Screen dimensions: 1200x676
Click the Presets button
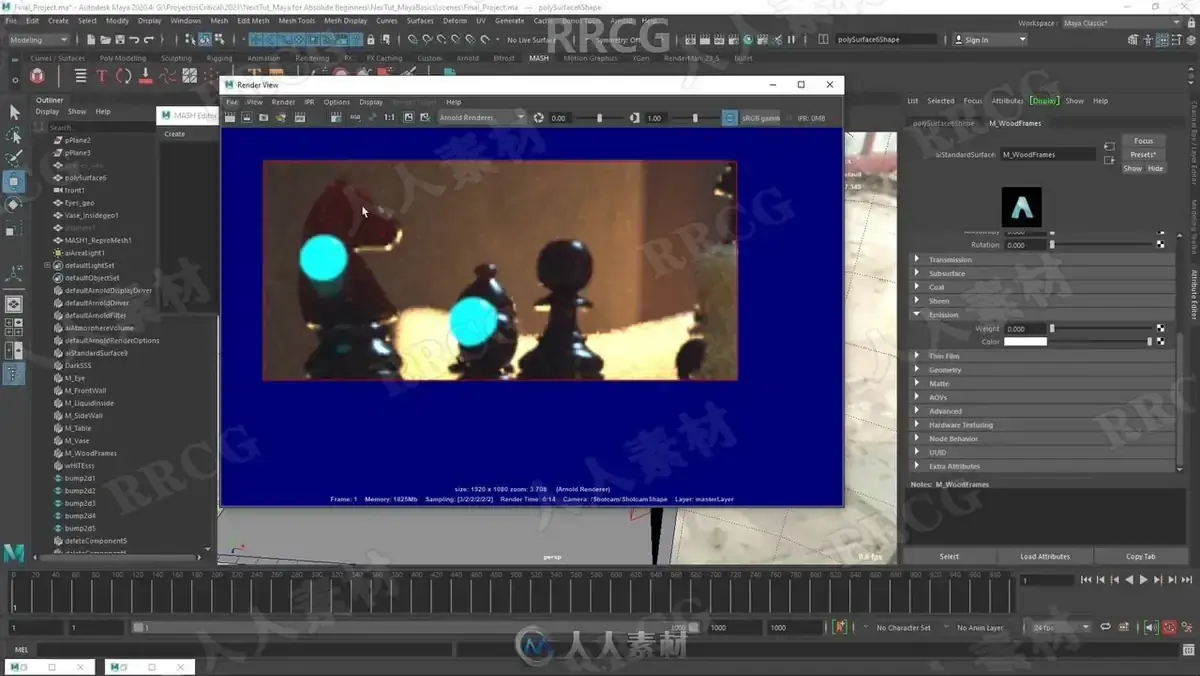[1143, 155]
